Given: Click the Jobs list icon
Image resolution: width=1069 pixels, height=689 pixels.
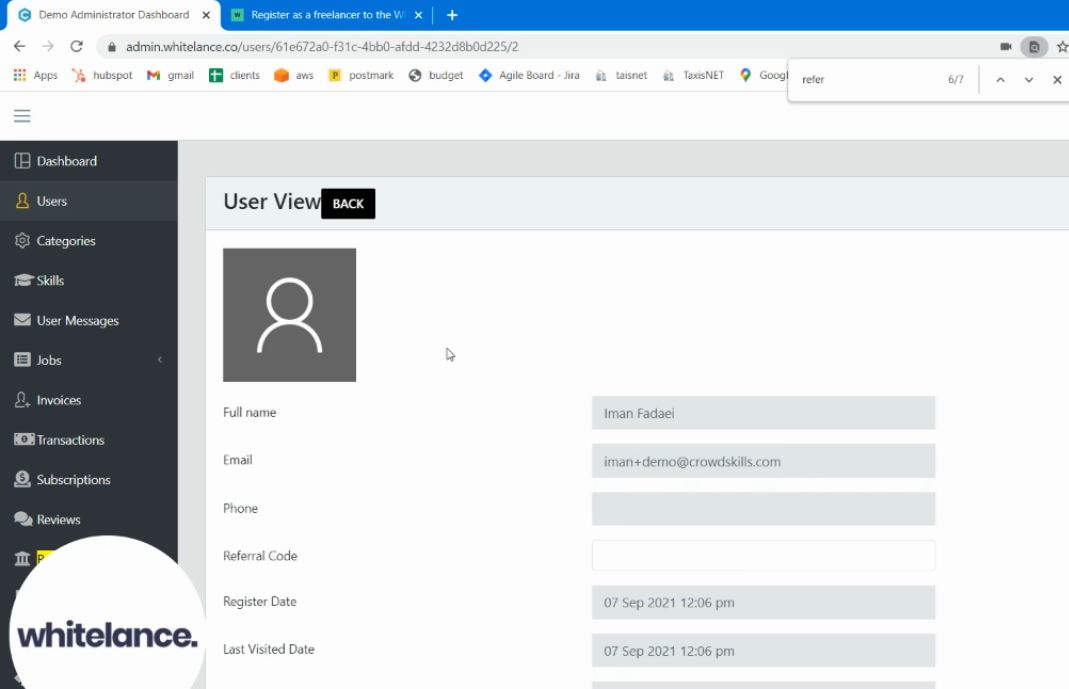Looking at the screenshot, I should tap(22, 360).
